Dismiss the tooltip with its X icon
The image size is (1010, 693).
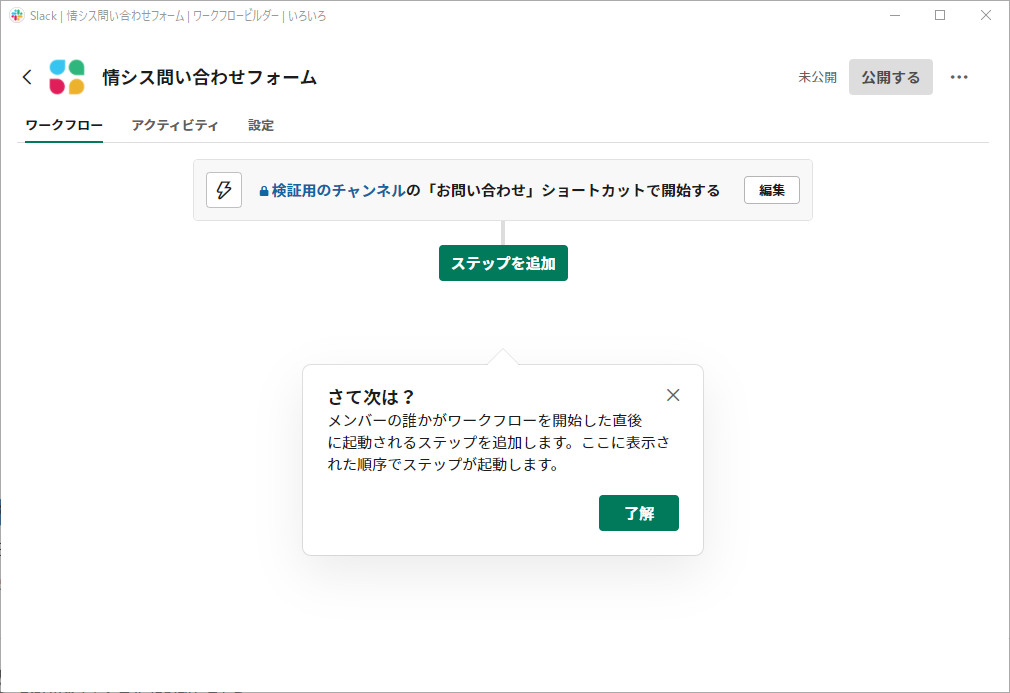[672, 395]
